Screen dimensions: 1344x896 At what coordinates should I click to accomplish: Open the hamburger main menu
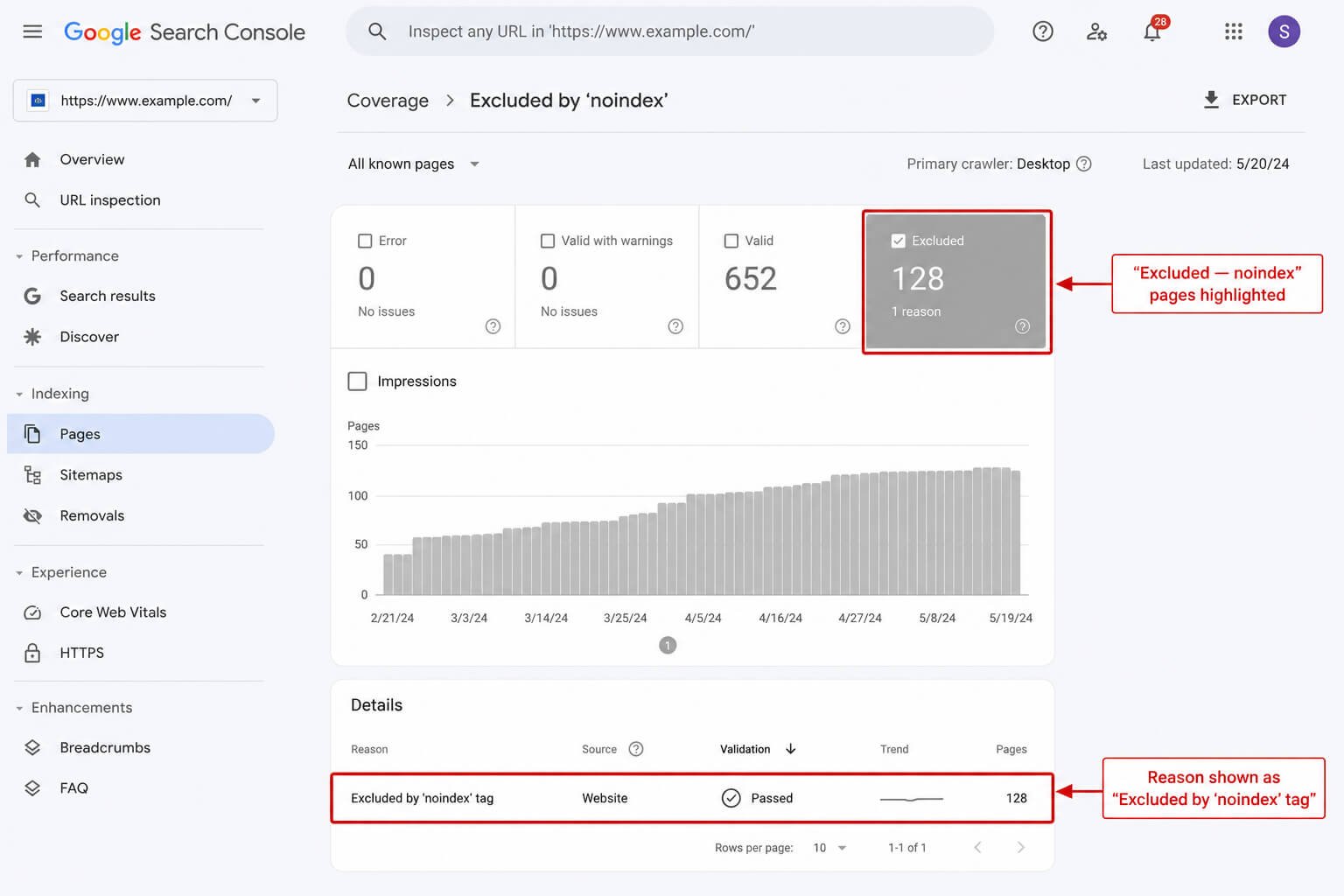(32, 31)
